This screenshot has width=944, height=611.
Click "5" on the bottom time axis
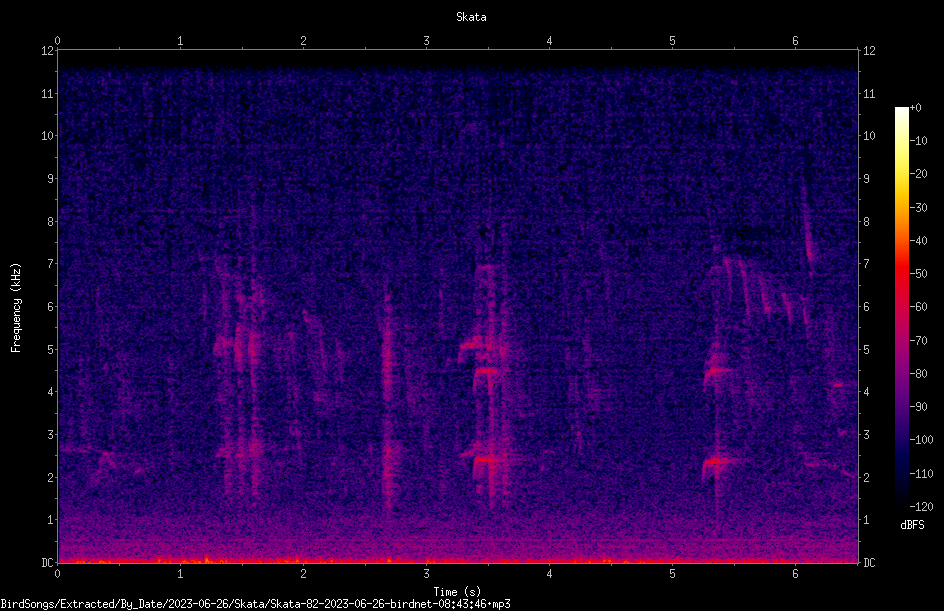coord(672,574)
